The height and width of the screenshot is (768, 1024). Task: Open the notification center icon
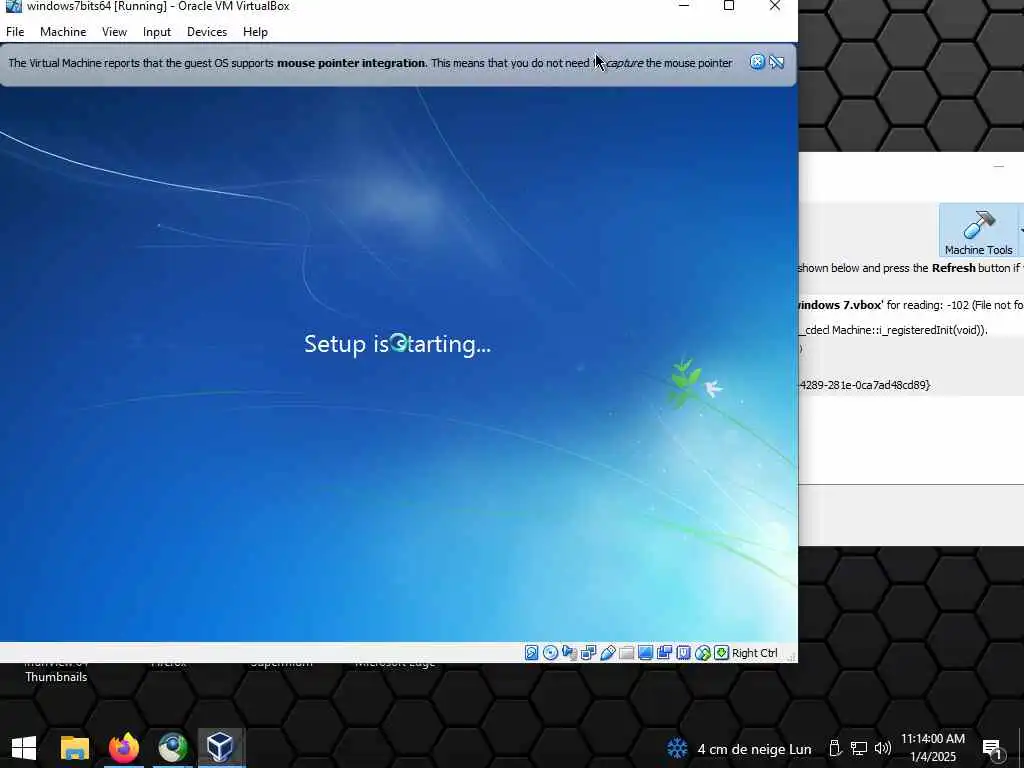click(993, 749)
